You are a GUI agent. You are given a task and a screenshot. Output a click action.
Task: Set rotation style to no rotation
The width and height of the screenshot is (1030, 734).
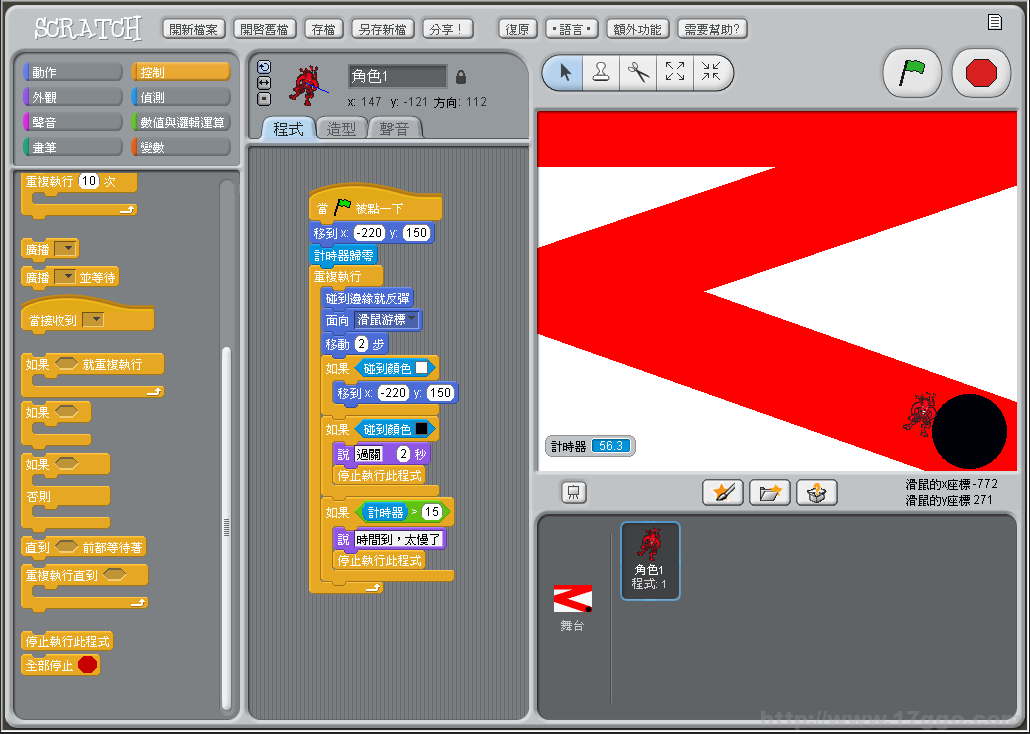[264, 98]
